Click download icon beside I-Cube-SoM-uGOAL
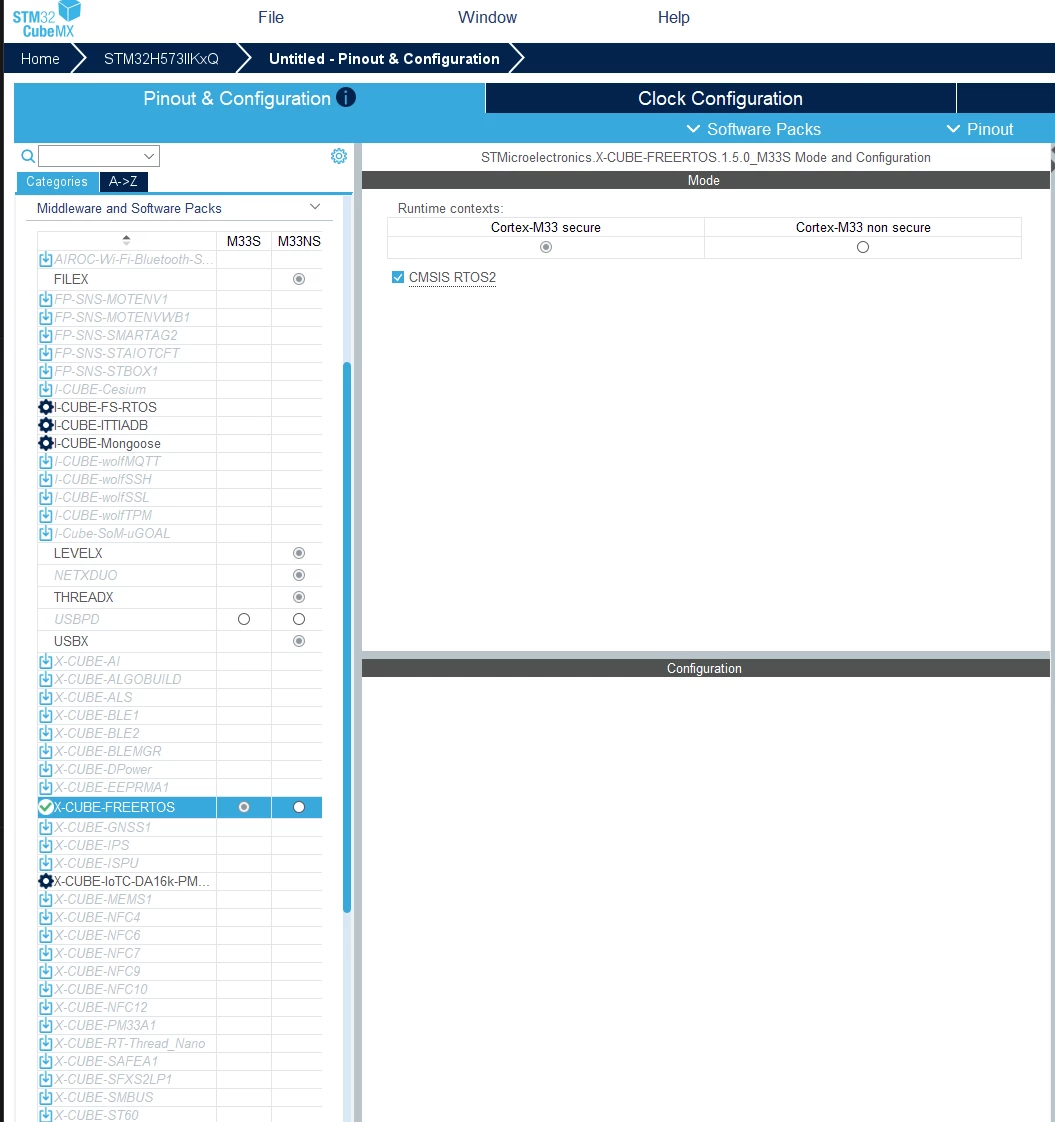Screen dimensions: 1055x1122 (46, 533)
